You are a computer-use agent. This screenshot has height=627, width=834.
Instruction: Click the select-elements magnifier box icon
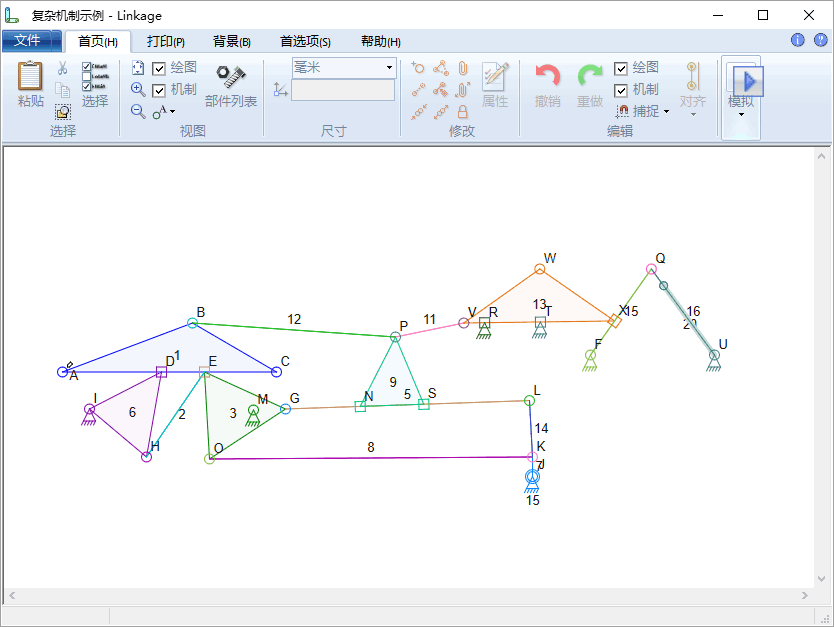click(x=63, y=112)
